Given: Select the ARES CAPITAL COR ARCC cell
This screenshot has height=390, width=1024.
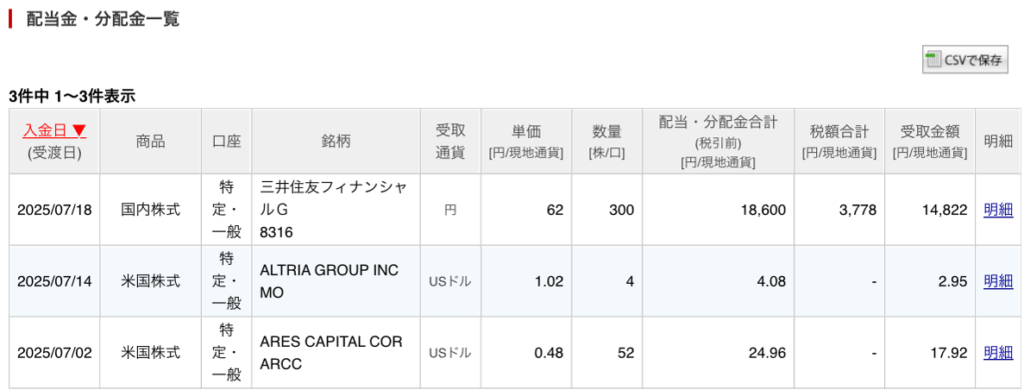Looking at the screenshot, I should click(x=336, y=353).
